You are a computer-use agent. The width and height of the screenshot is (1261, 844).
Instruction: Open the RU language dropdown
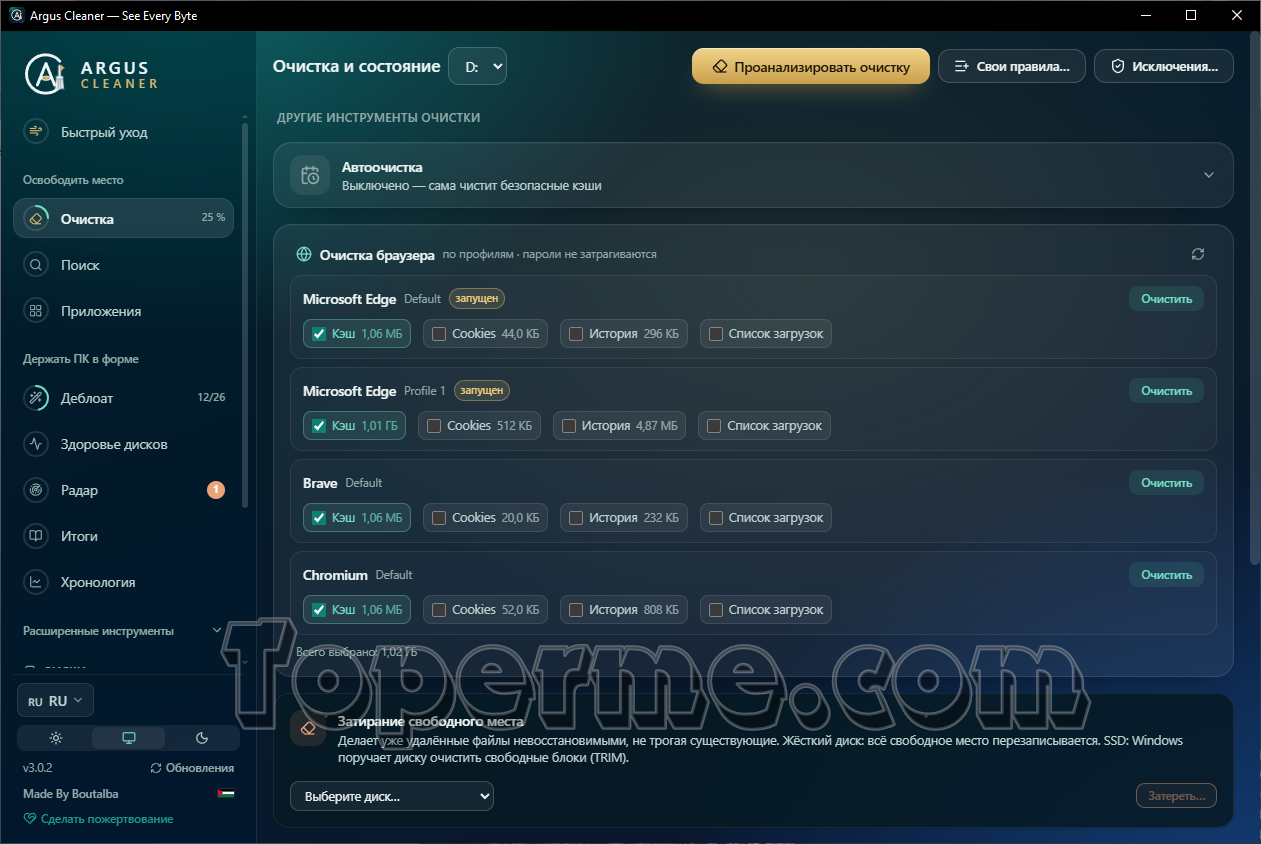tap(56, 701)
